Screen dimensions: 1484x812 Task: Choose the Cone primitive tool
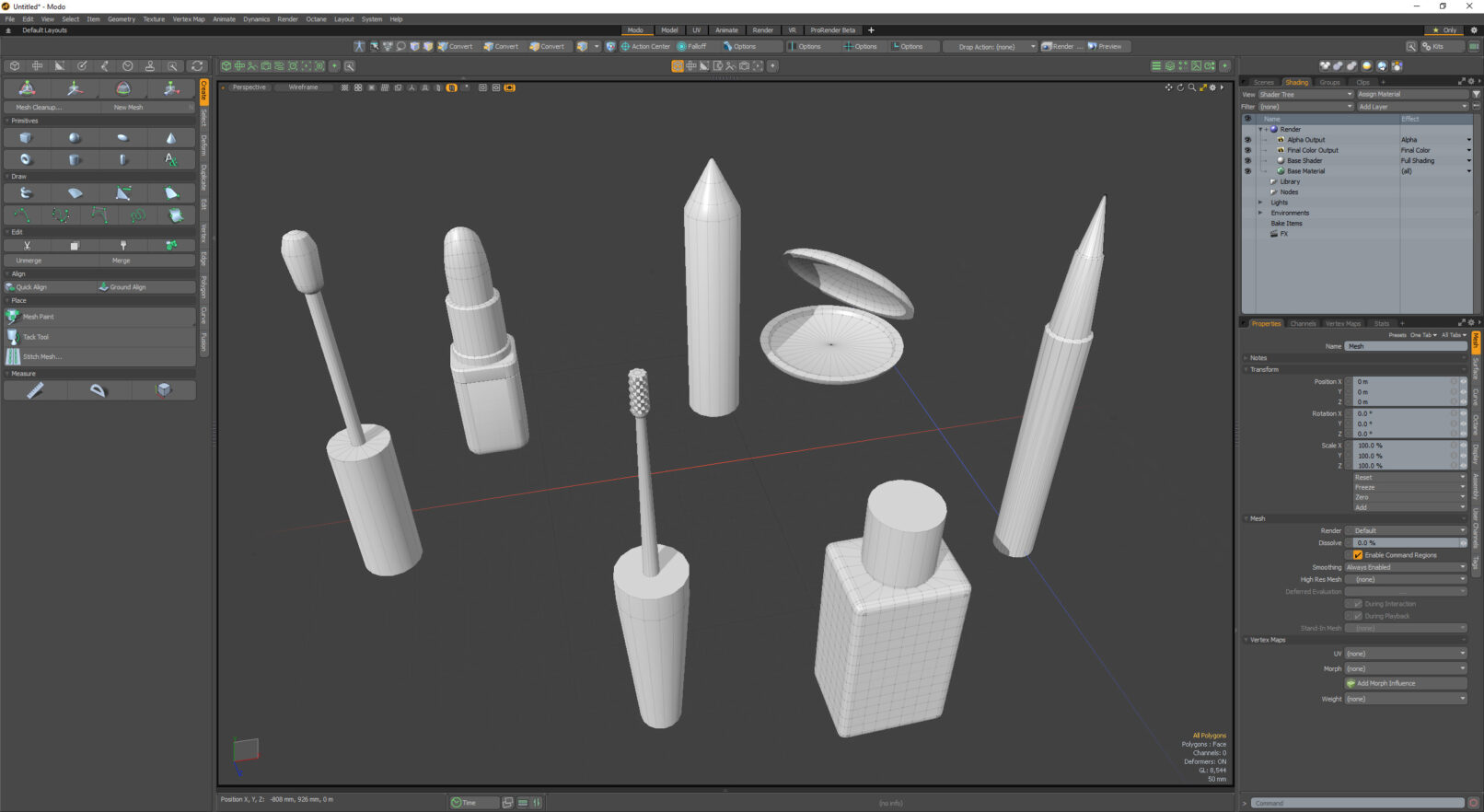pos(170,138)
